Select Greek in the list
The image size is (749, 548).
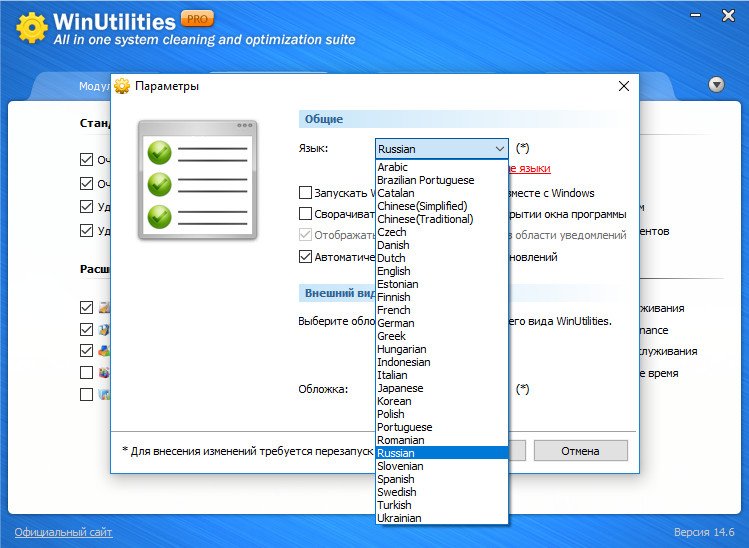pyautogui.click(x=442, y=336)
